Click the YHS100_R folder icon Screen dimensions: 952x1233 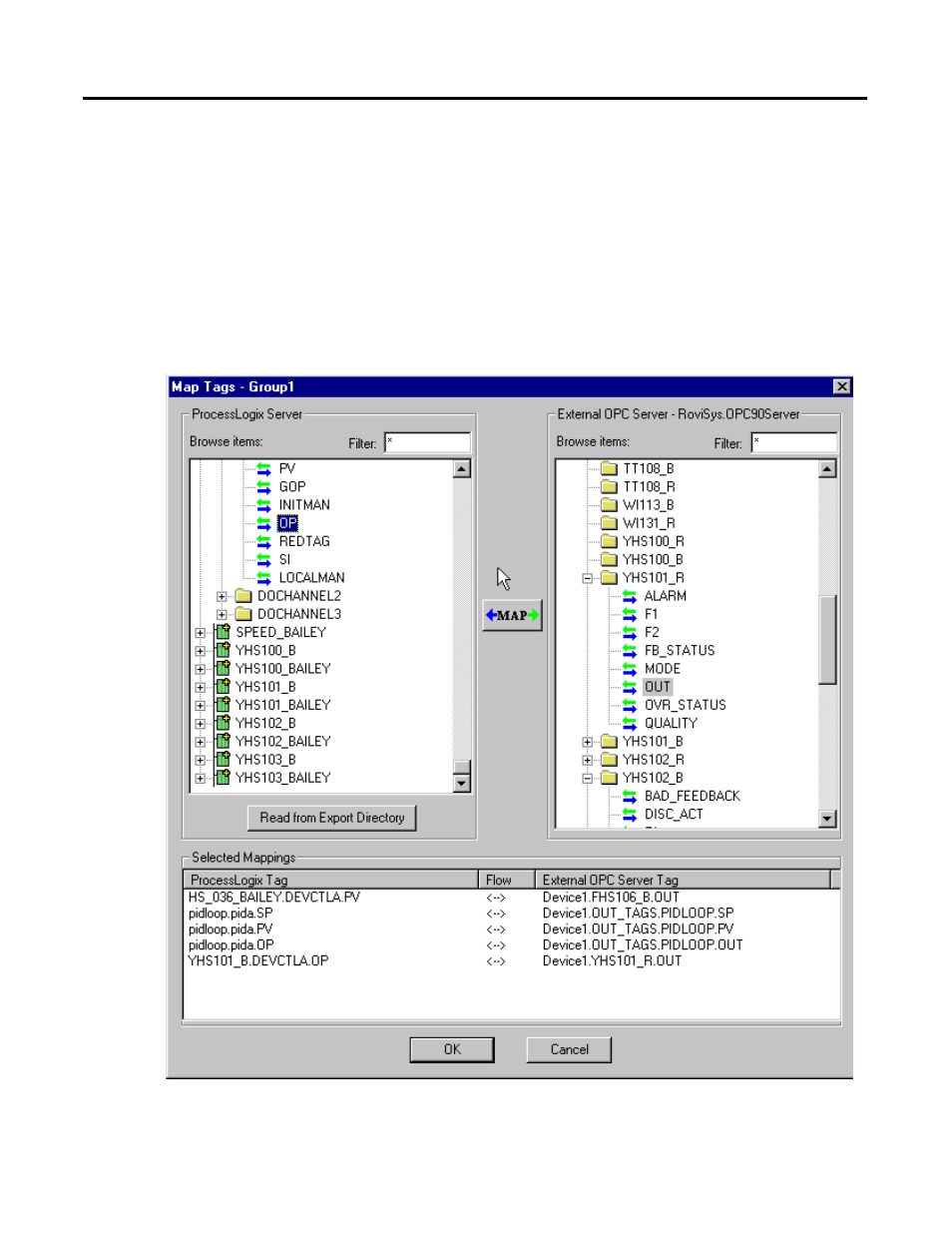coord(609,541)
